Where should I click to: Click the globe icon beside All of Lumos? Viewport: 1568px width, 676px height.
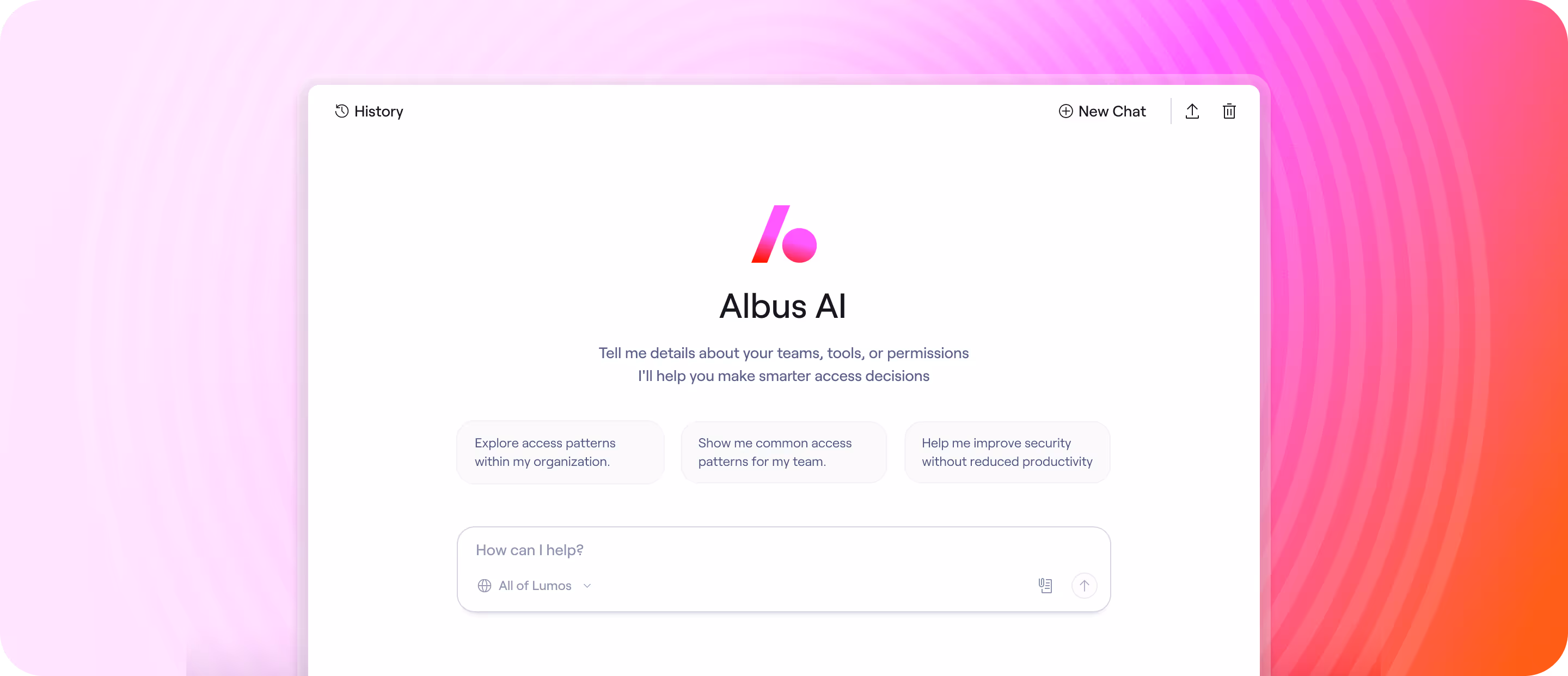(x=485, y=585)
